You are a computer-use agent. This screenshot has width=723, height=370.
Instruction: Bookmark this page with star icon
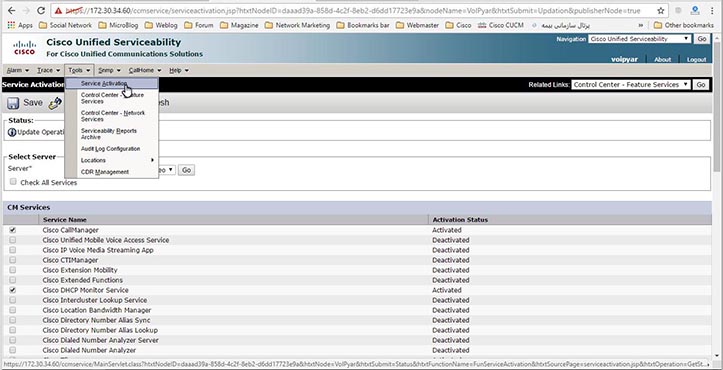point(661,10)
